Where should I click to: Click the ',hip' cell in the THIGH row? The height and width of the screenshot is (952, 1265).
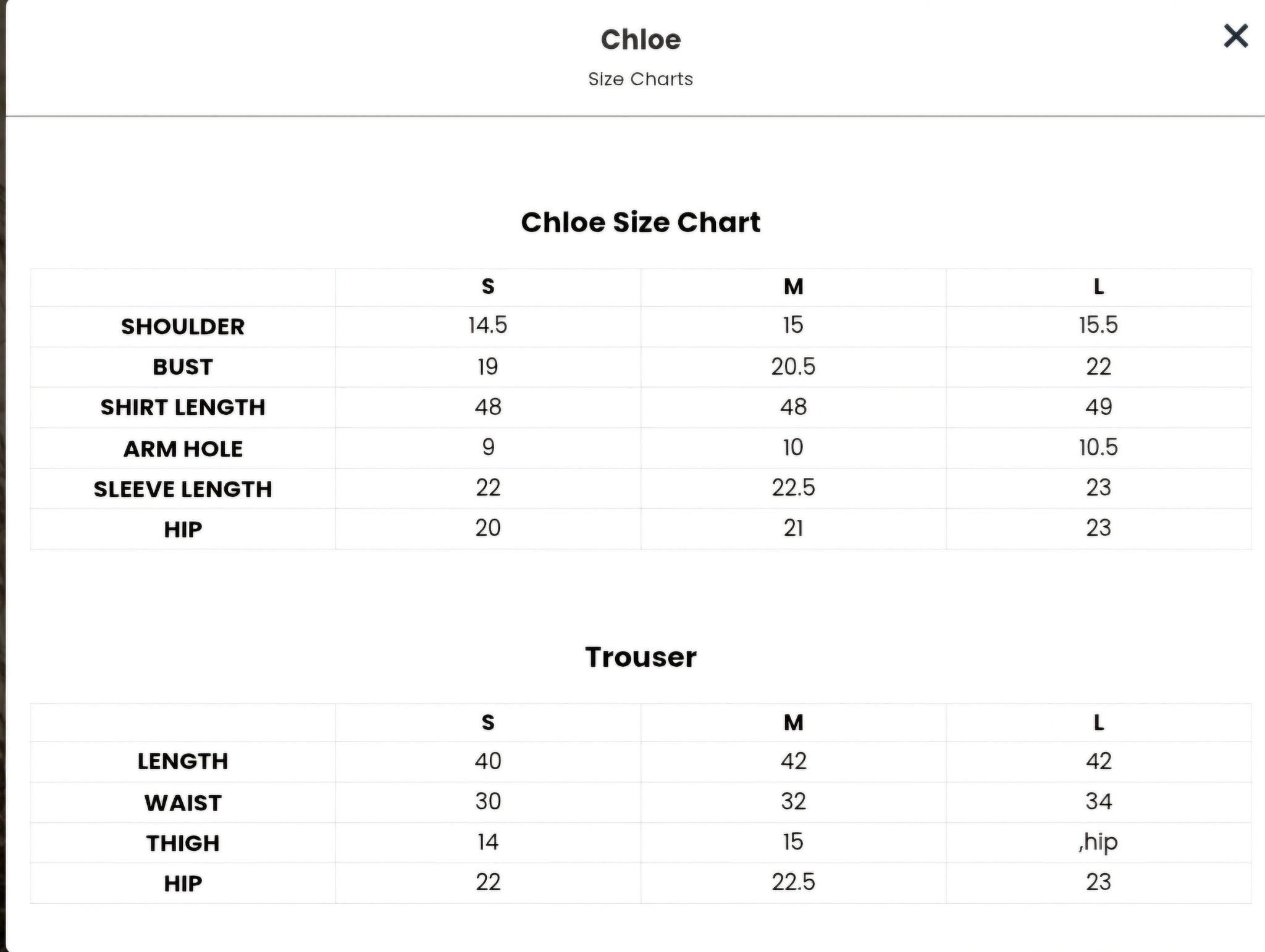[1098, 842]
